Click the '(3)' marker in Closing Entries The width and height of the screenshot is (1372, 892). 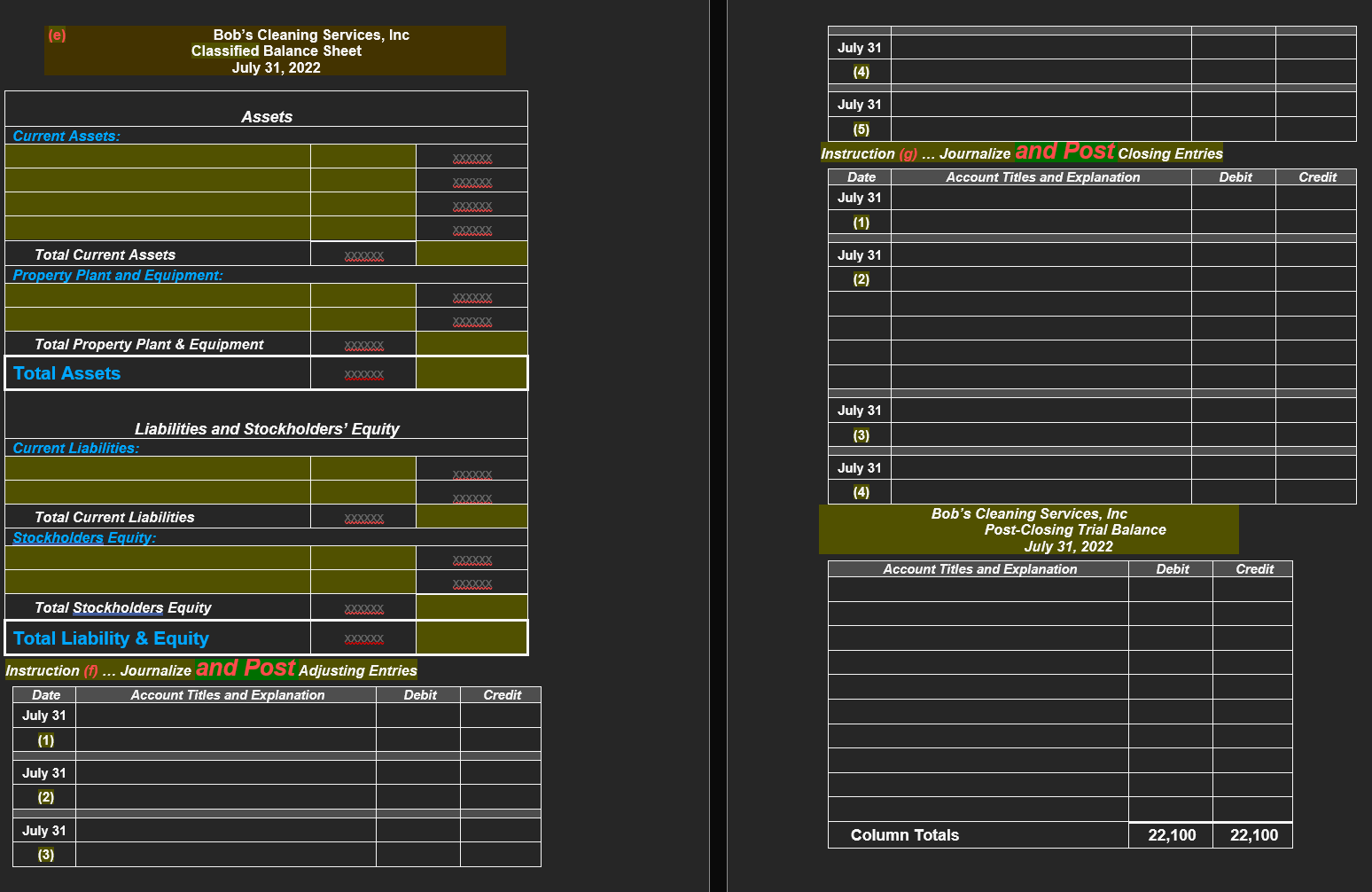coord(861,434)
